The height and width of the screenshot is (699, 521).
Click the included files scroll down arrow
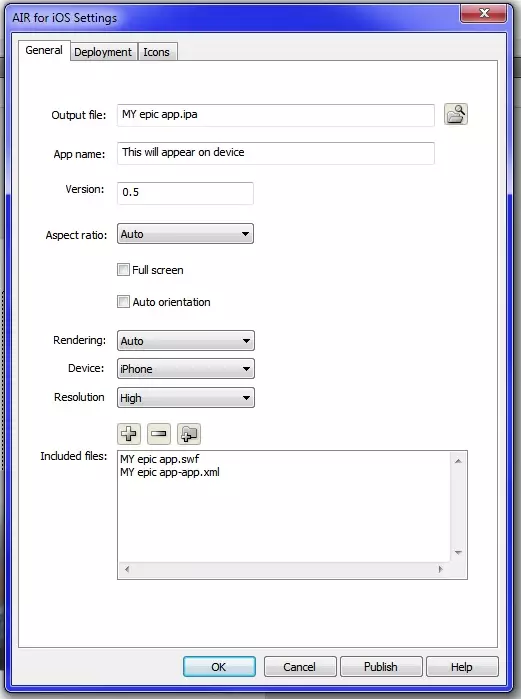click(458, 553)
